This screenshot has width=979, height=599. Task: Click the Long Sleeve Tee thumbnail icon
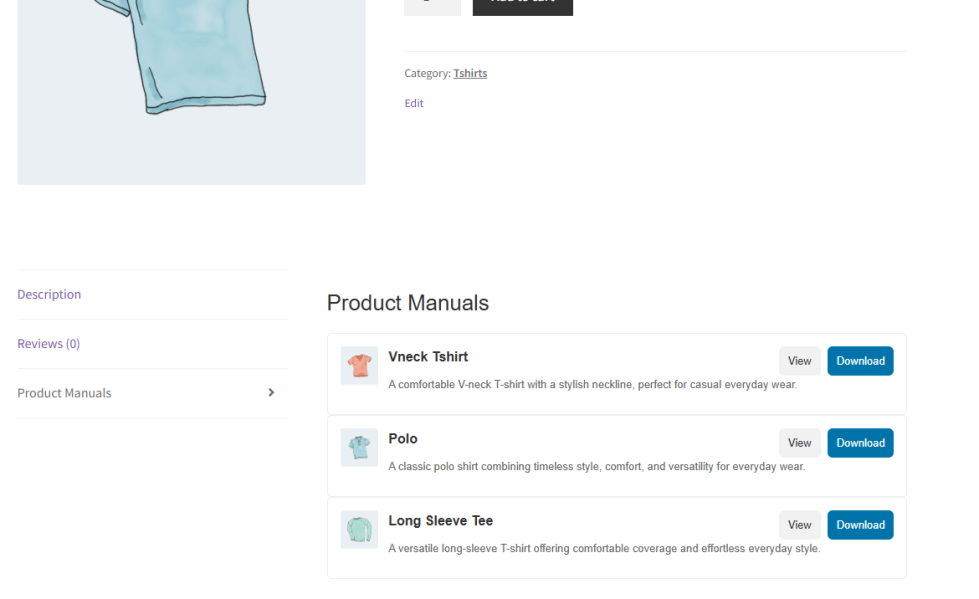[359, 530]
